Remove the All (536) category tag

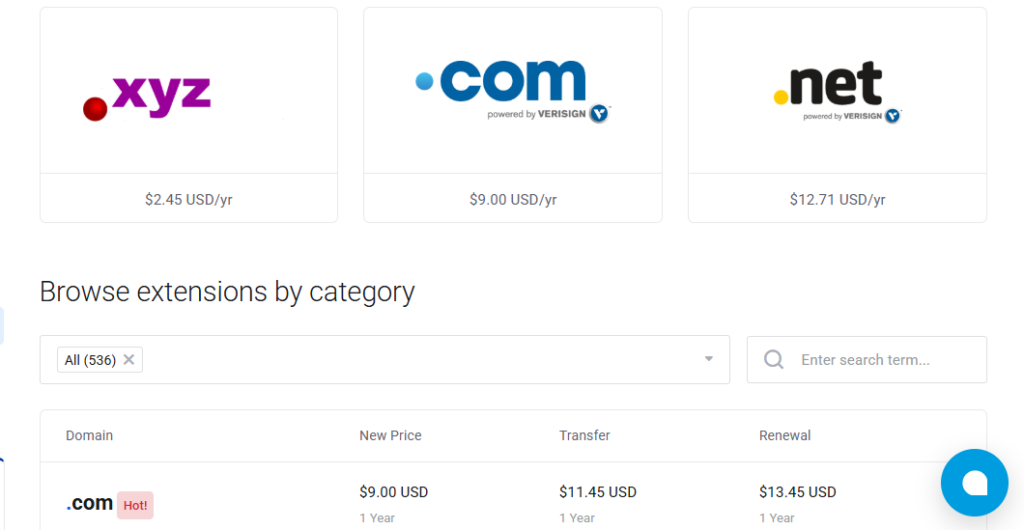(x=129, y=360)
